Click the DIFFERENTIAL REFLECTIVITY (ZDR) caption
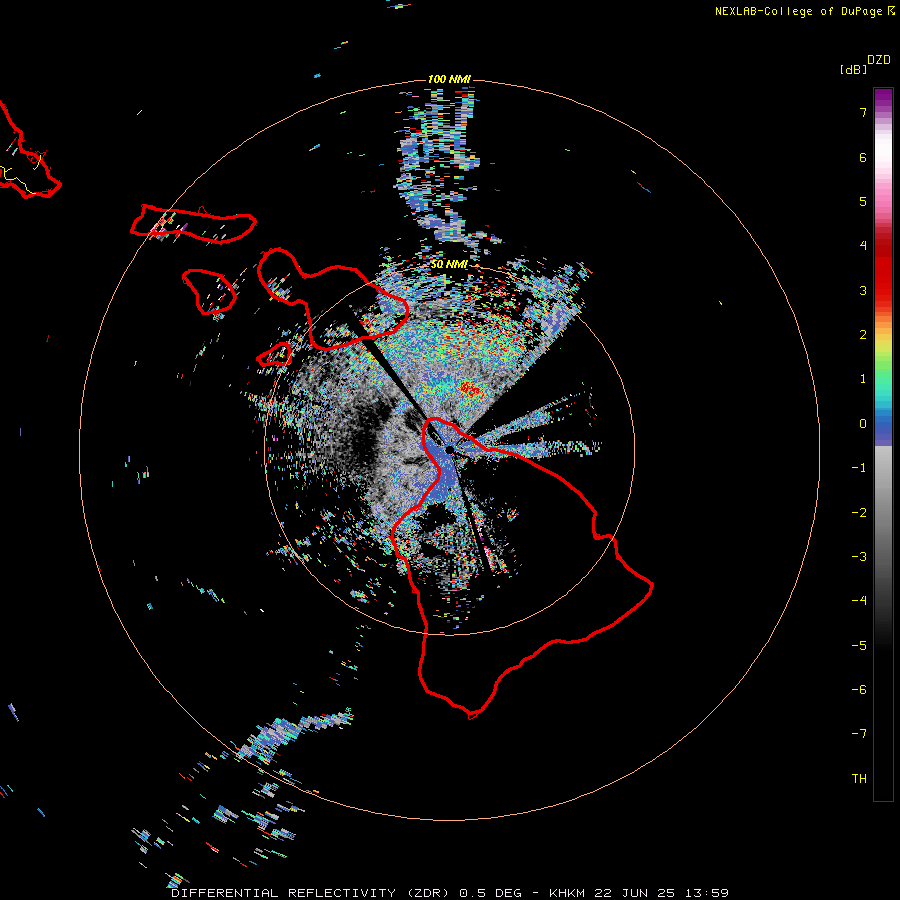This screenshot has width=900, height=900. click(x=312, y=893)
